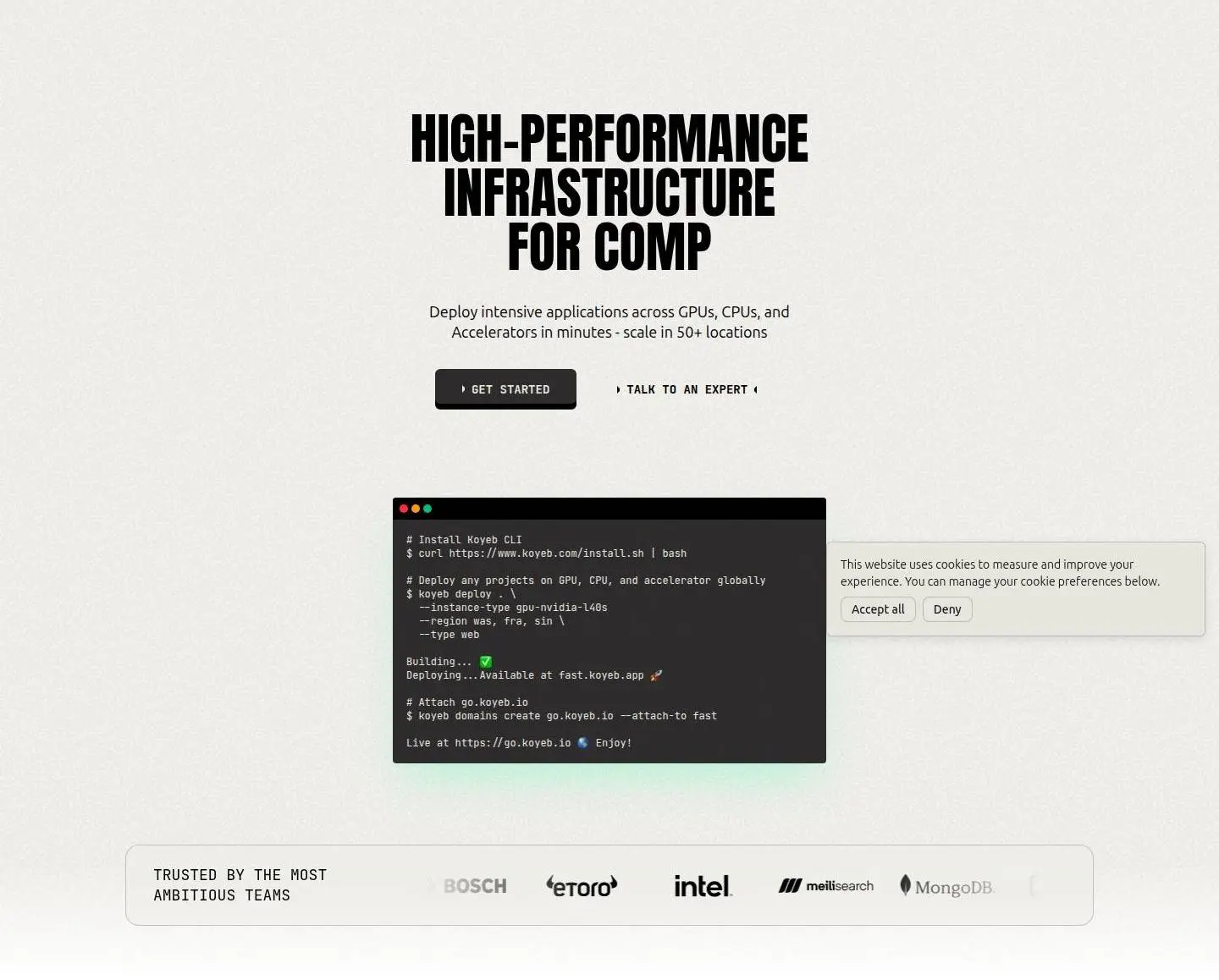Viewport: 1219px width, 980px height.
Task: Click the 'koyeb domains create go.koyeb.io' command
Action: [561, 716]
